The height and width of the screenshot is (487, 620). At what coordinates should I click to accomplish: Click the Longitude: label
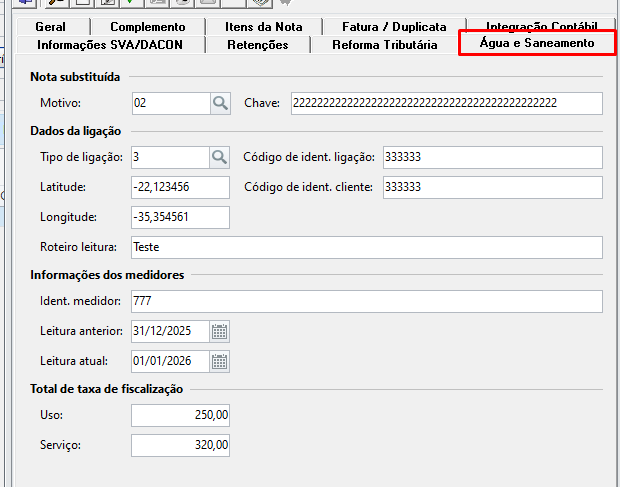pos(68,217)
